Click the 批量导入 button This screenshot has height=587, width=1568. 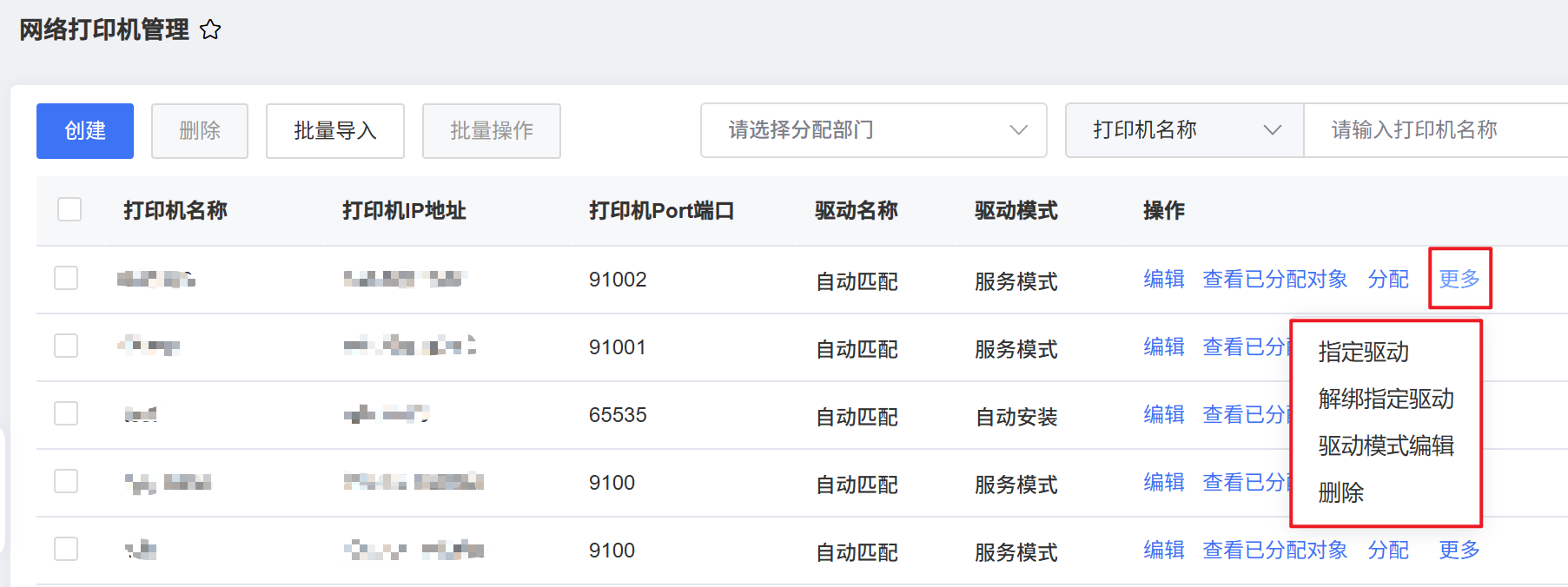point(334,131)
